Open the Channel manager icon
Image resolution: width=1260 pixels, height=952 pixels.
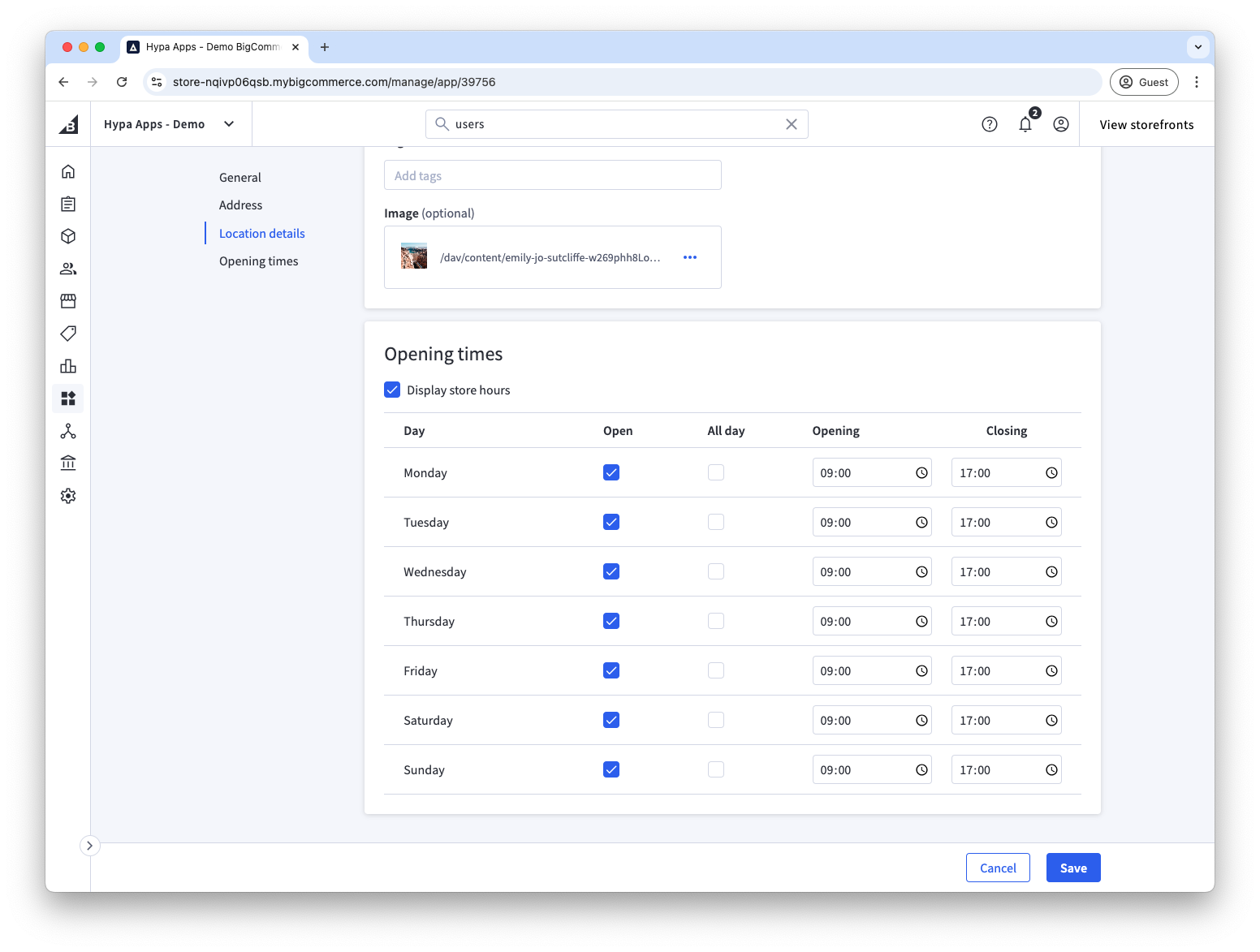point(68,431)
